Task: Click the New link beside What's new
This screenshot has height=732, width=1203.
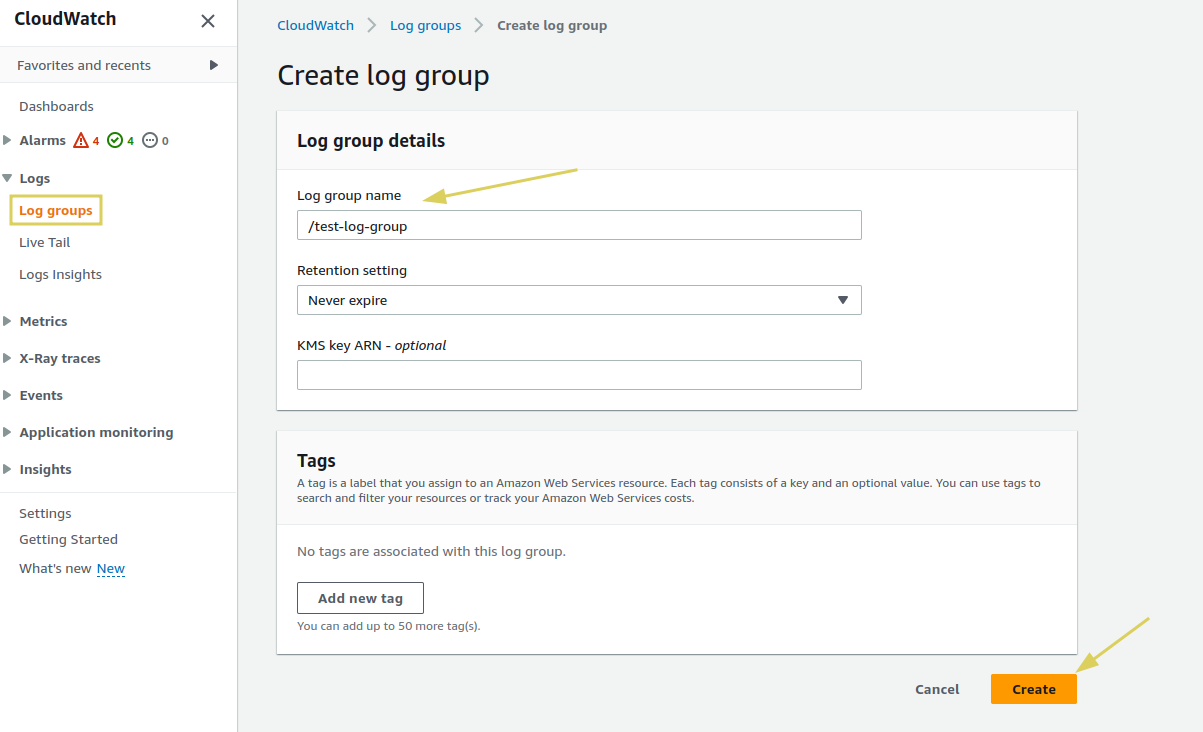Action: (x=111, y=568)
